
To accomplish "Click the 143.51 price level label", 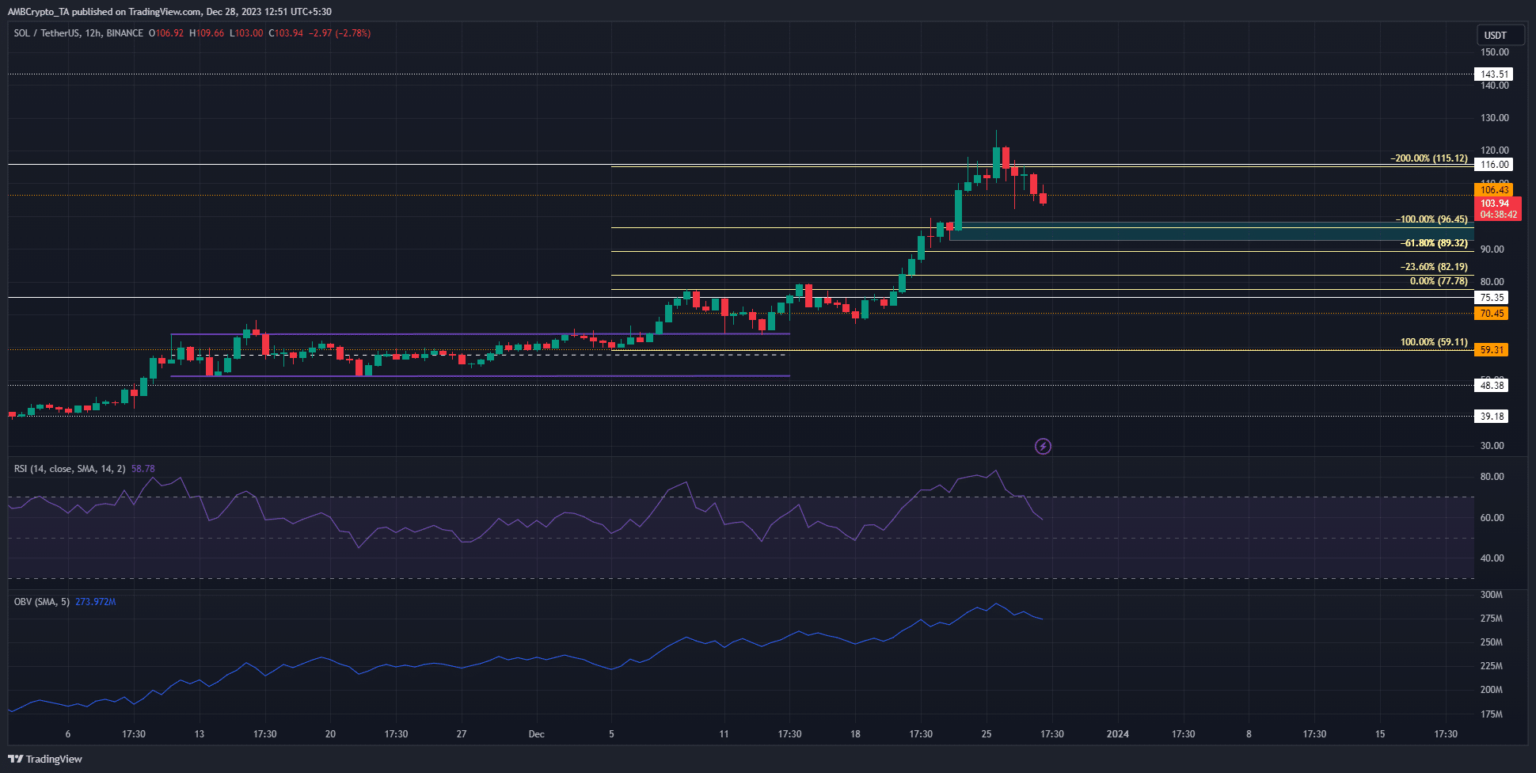I will coord(1492,73).
